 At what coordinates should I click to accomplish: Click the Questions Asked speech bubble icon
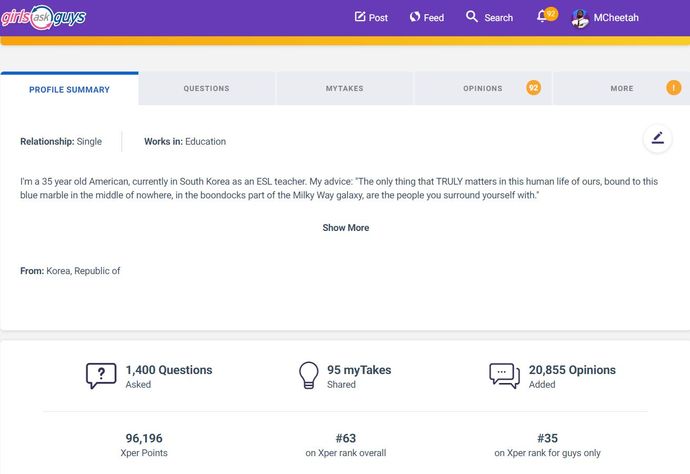point(101,375)
